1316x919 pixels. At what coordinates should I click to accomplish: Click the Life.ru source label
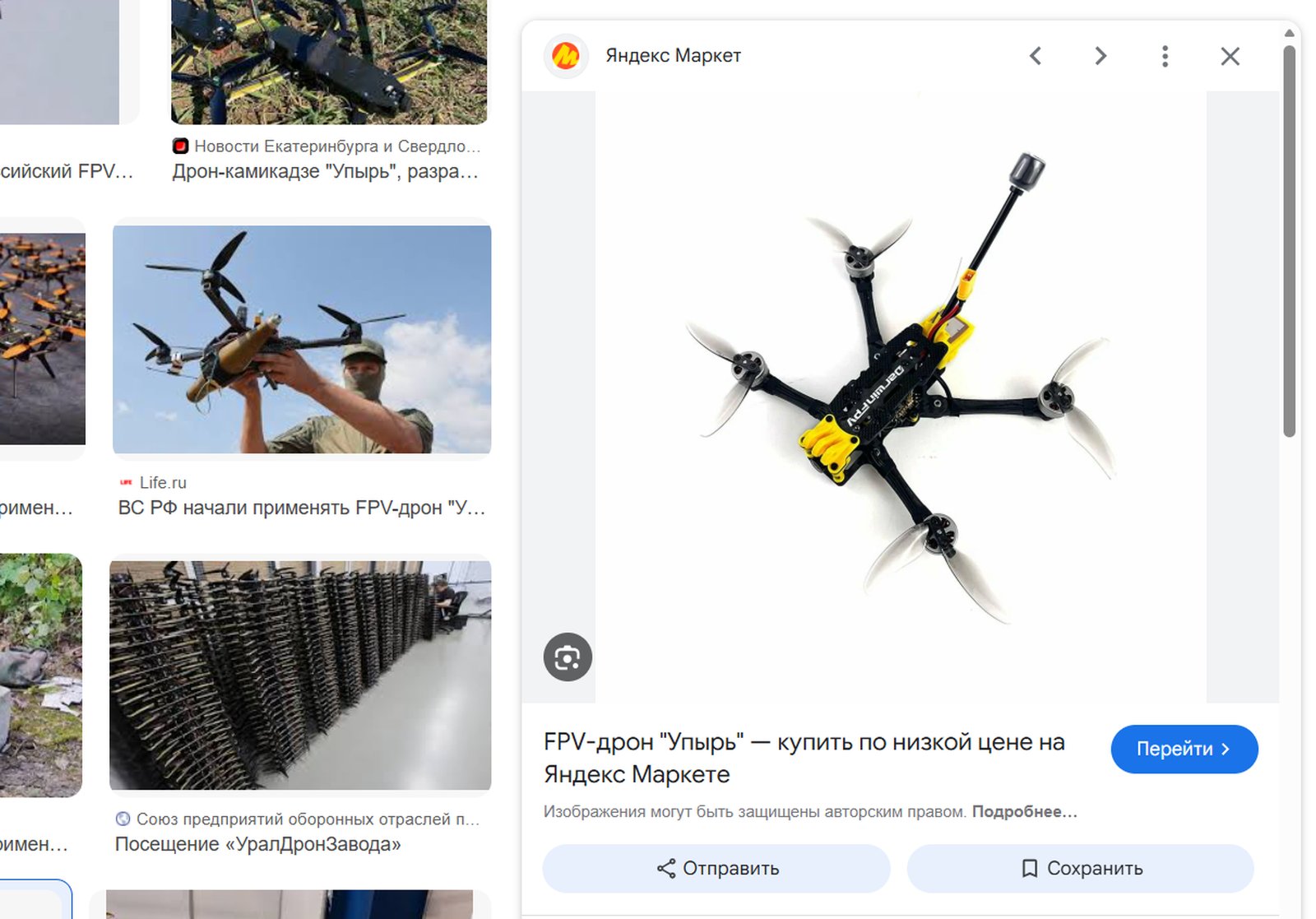(x=162, y=483)
